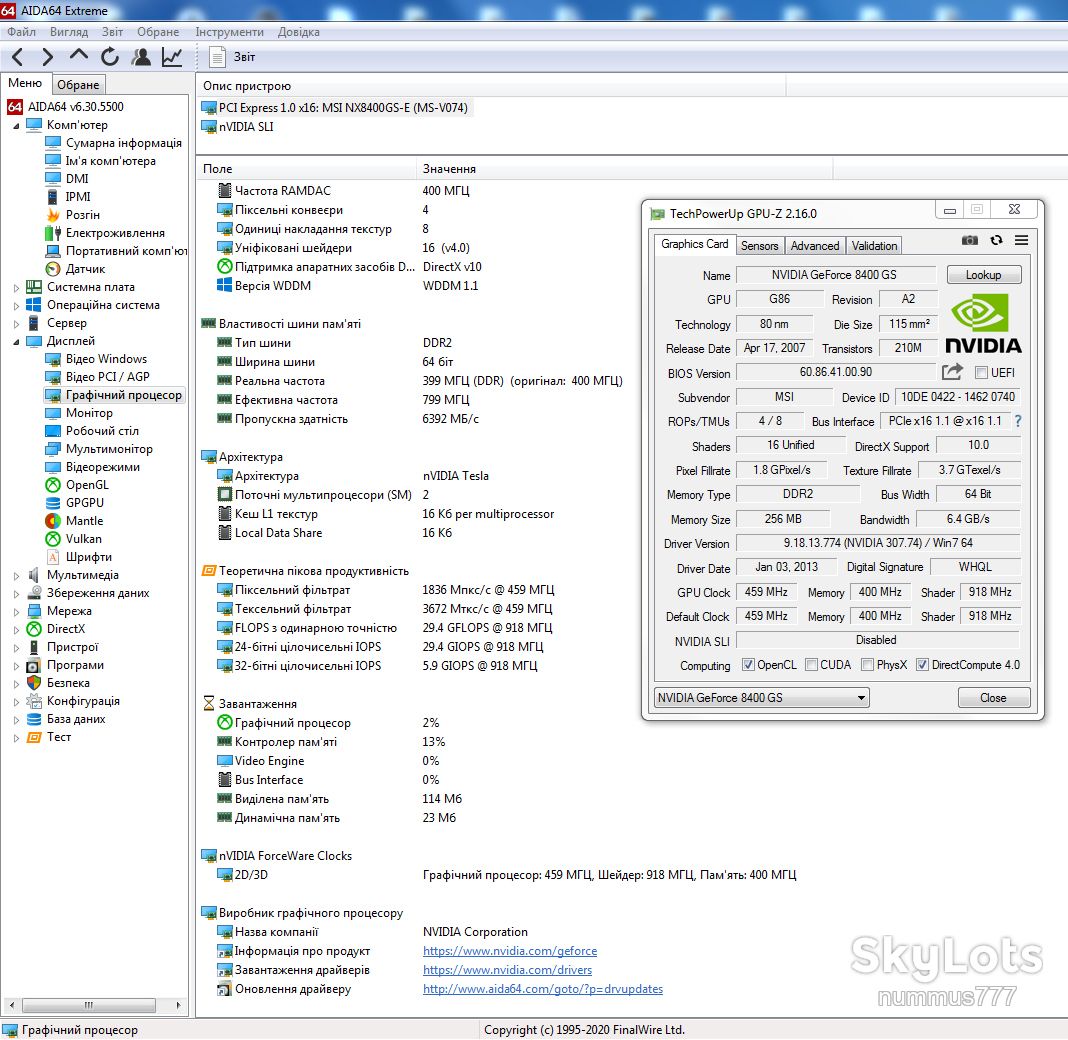Open the Розгін flame icon item

[73, 215]
